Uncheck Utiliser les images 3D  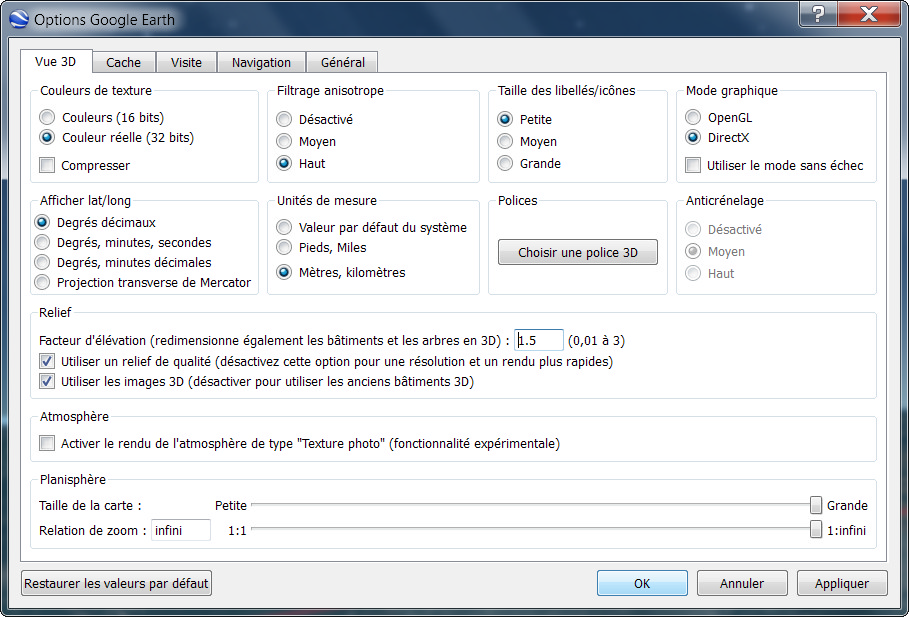47,382
